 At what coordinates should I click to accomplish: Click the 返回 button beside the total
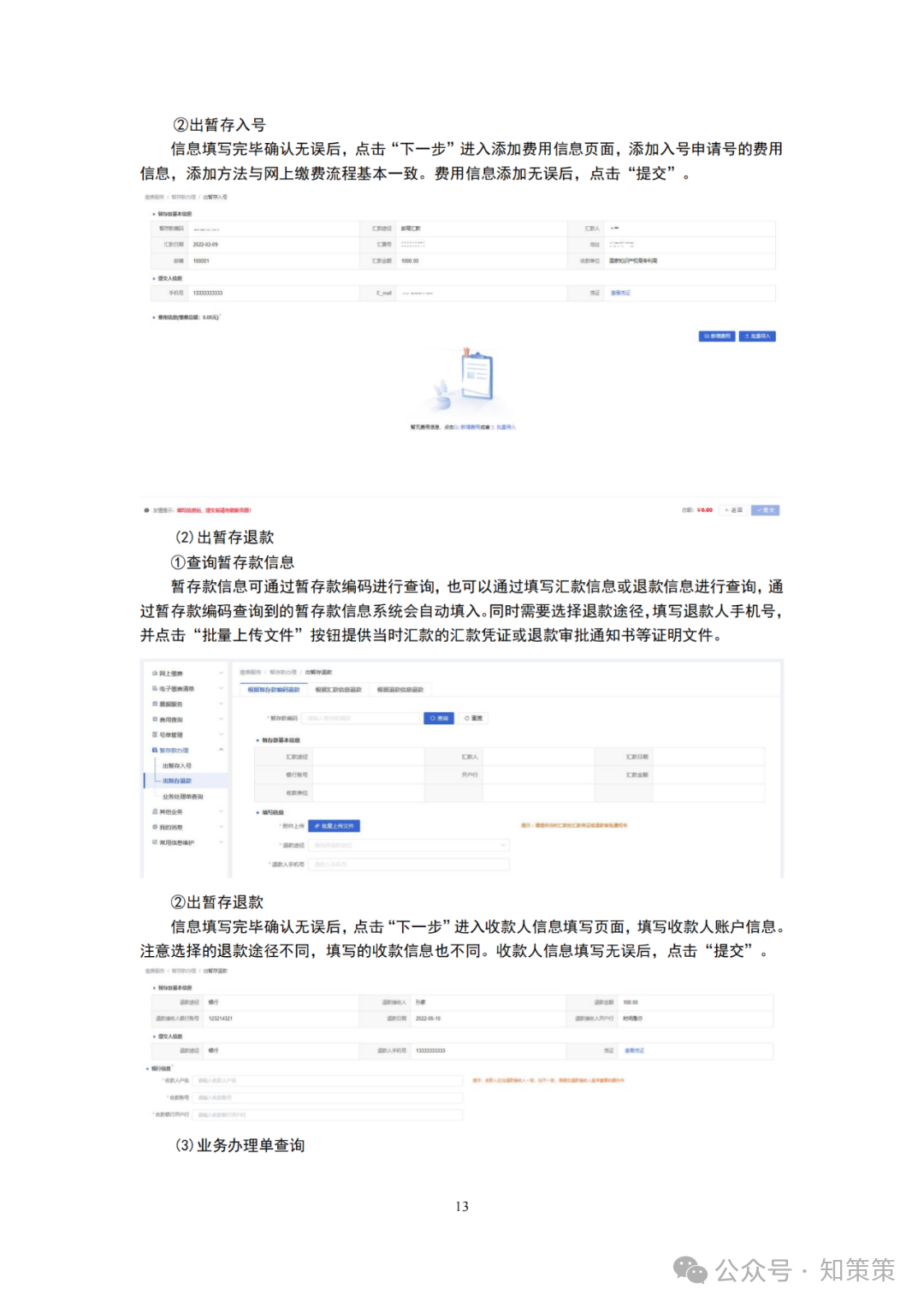pos(733,510)
